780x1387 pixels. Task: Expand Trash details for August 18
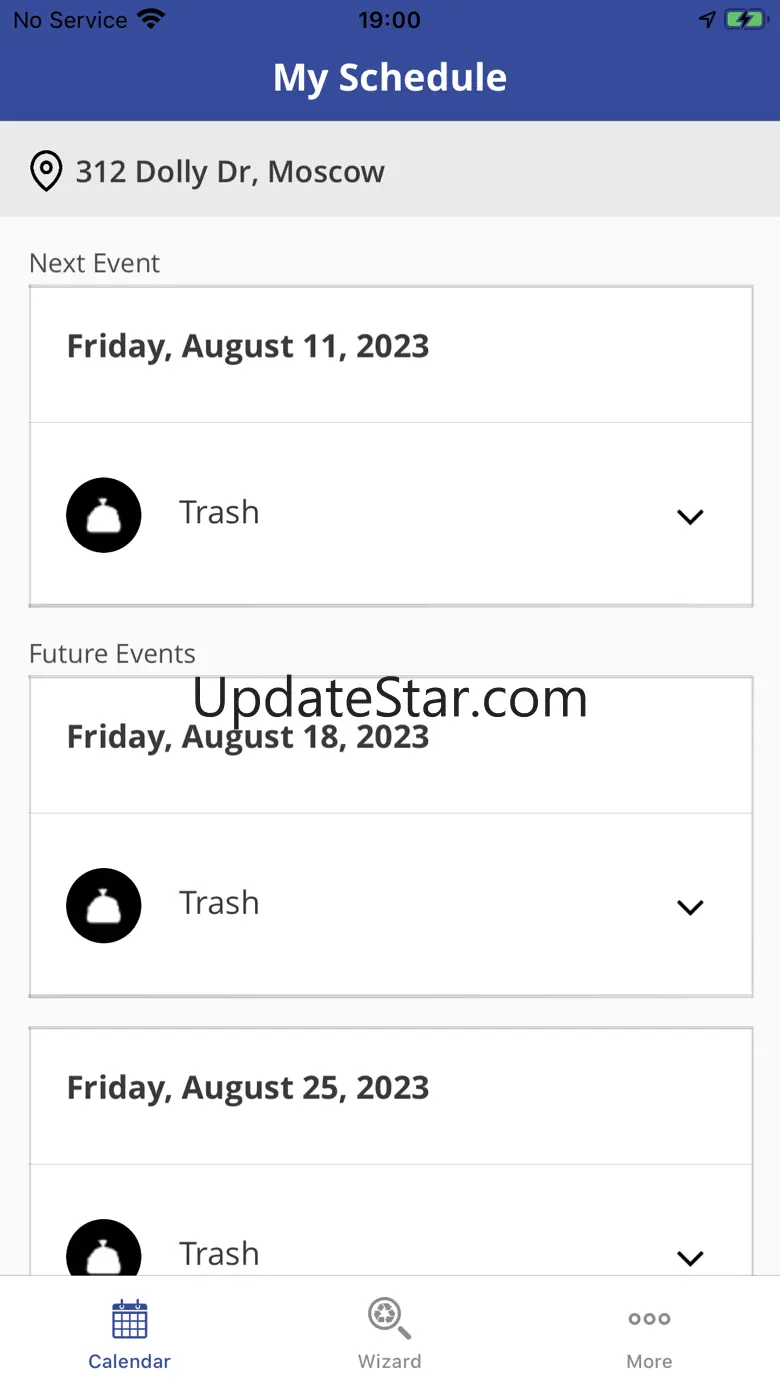click(x=690, y=907)
